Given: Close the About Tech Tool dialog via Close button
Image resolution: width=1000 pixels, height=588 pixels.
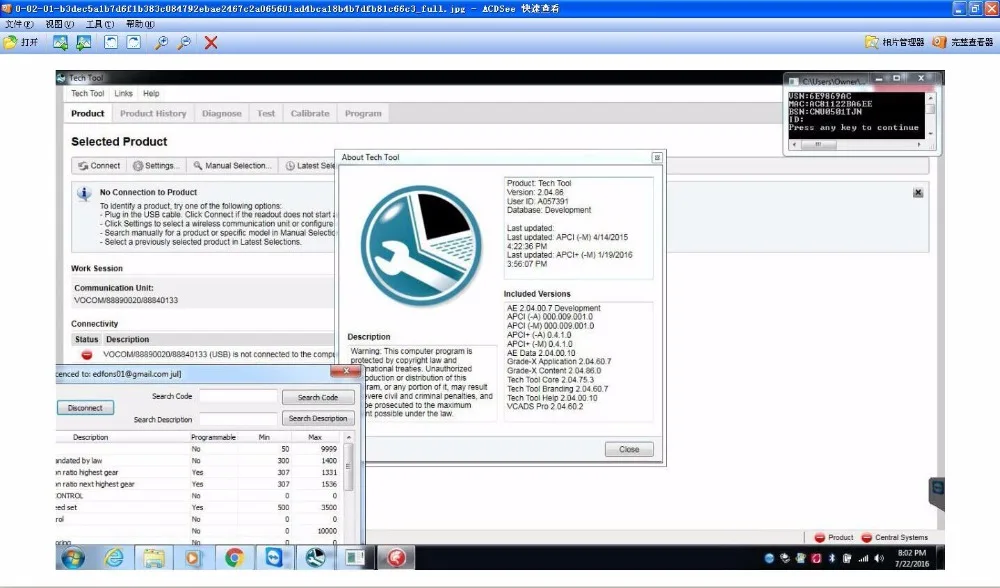Looking at the screenshot, I should click(629, 449).
